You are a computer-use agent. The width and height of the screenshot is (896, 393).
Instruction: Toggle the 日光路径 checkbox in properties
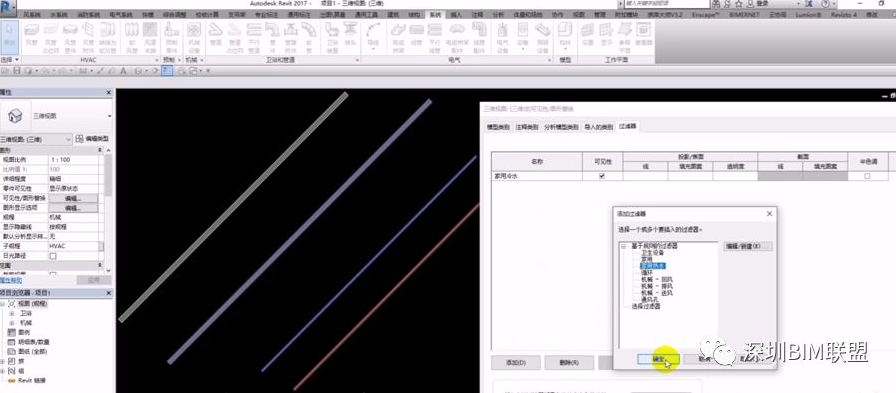coord(53,256)
